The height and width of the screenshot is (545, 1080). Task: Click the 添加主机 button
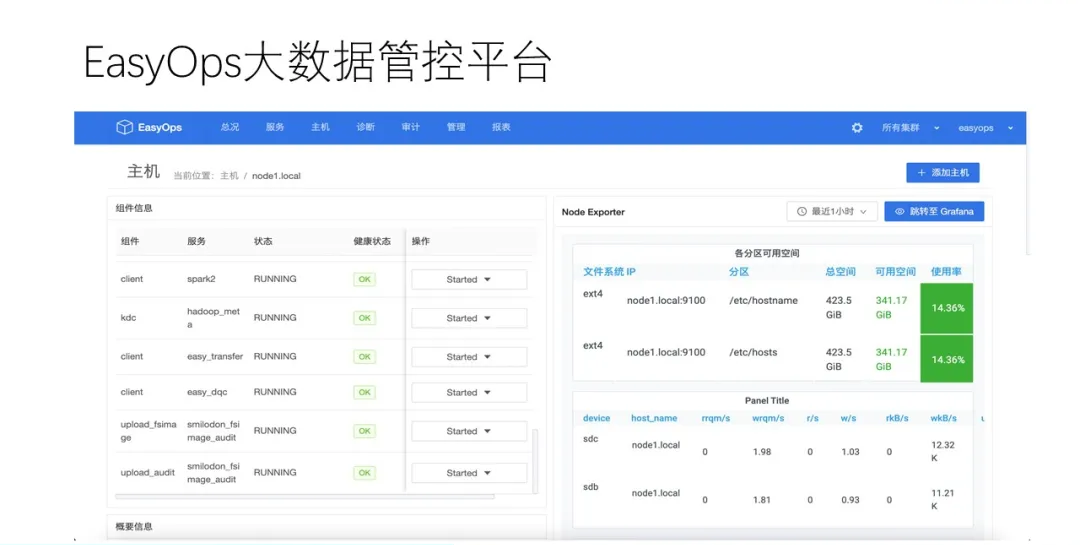tap(942, 172)
